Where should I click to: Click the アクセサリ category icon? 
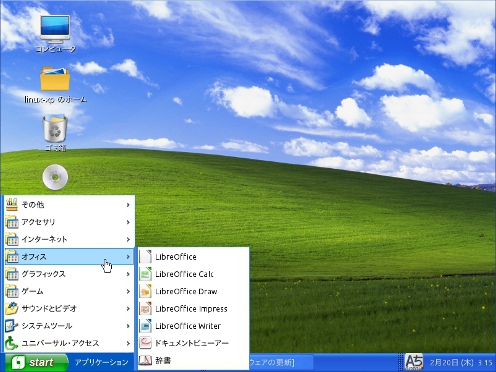click(12, 222)
